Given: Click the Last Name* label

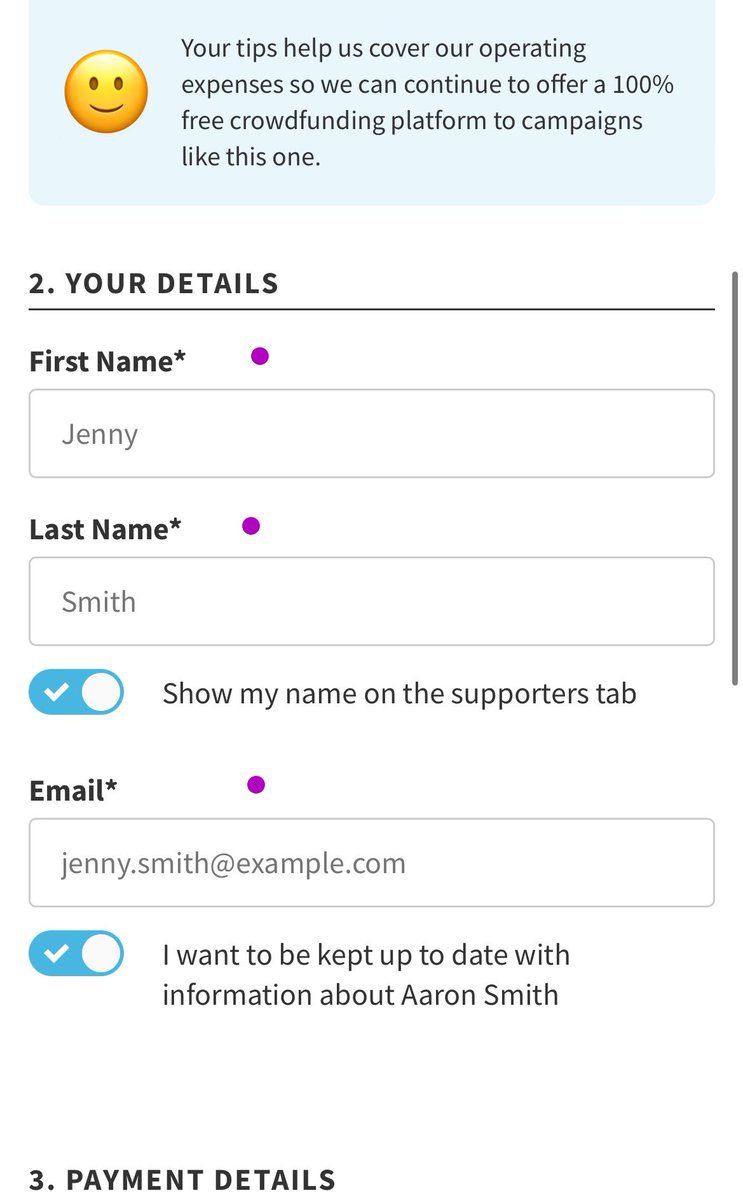Looking at the screenshot, I should [x=105, y=529].
